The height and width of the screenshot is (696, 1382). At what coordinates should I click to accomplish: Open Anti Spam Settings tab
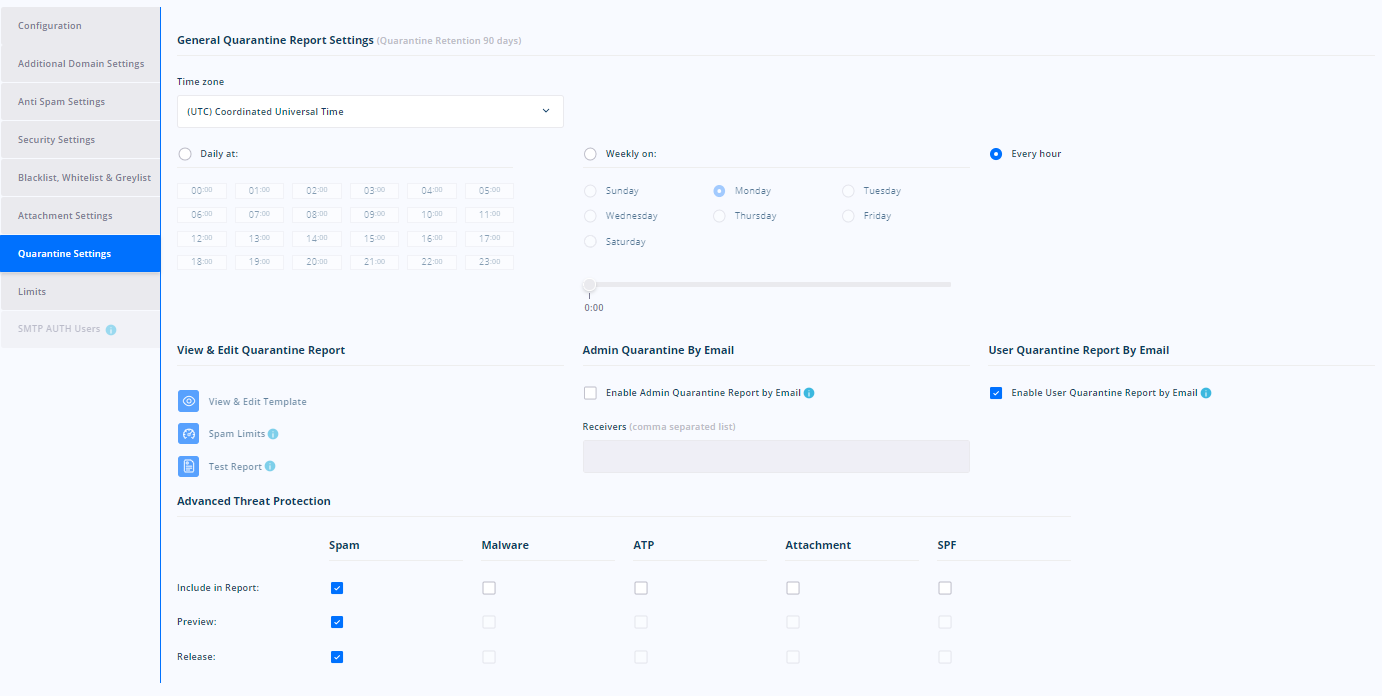coord(80,102)
